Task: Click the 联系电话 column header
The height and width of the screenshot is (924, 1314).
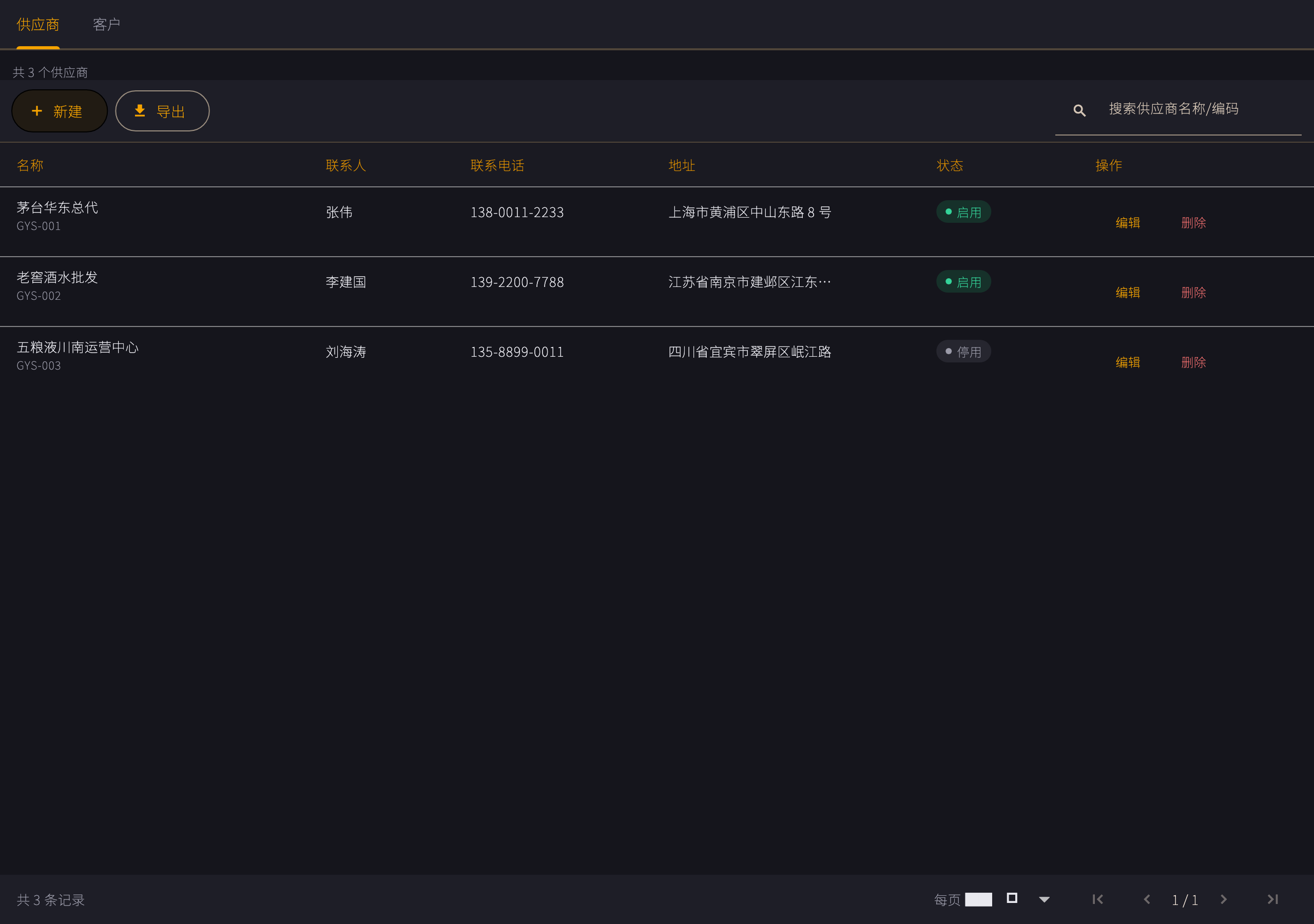Action: click(497, 165)
